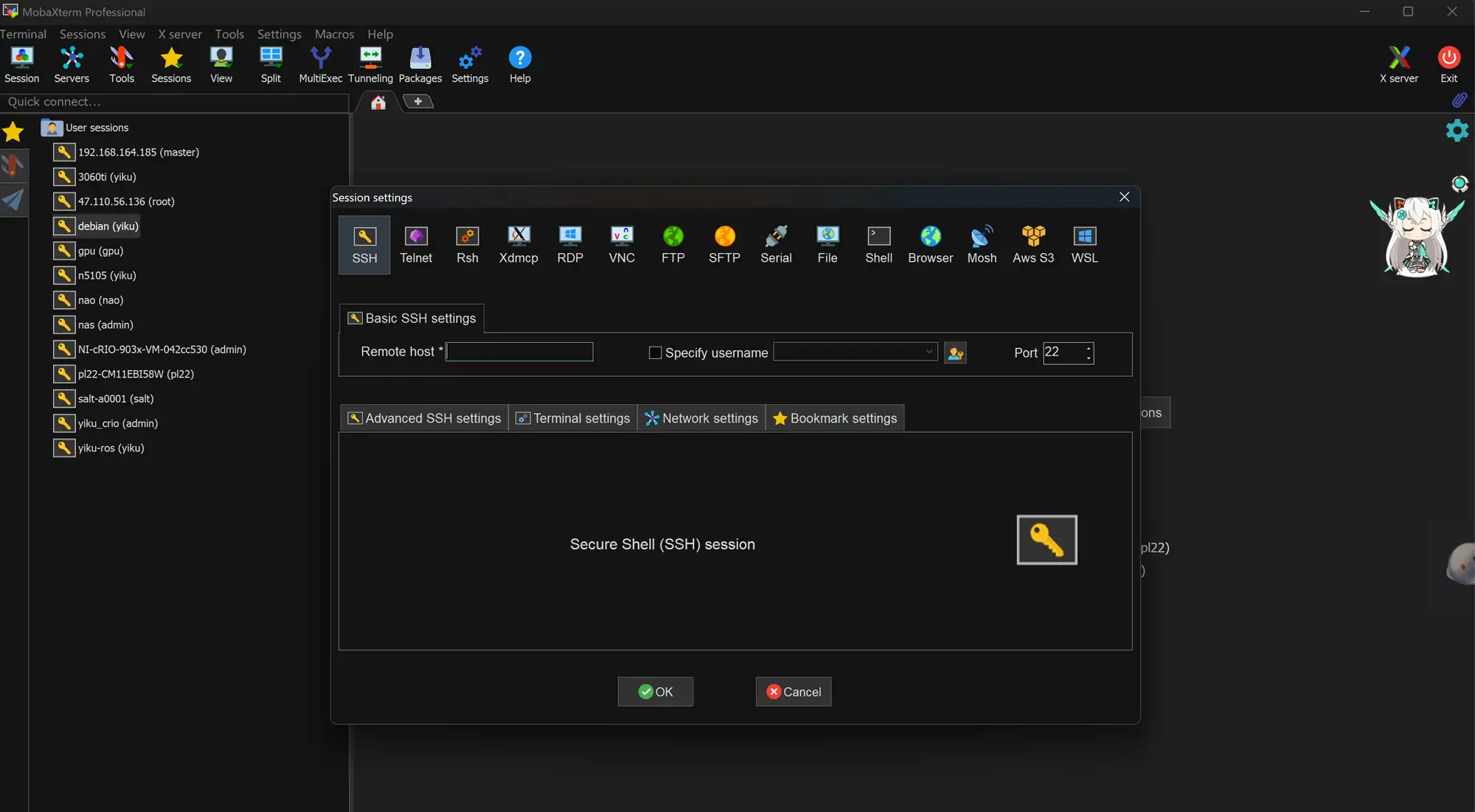Open the Network settings tab
This screenshot has height=812, width=1475.
pyautogui.click(x=701, y=418)
